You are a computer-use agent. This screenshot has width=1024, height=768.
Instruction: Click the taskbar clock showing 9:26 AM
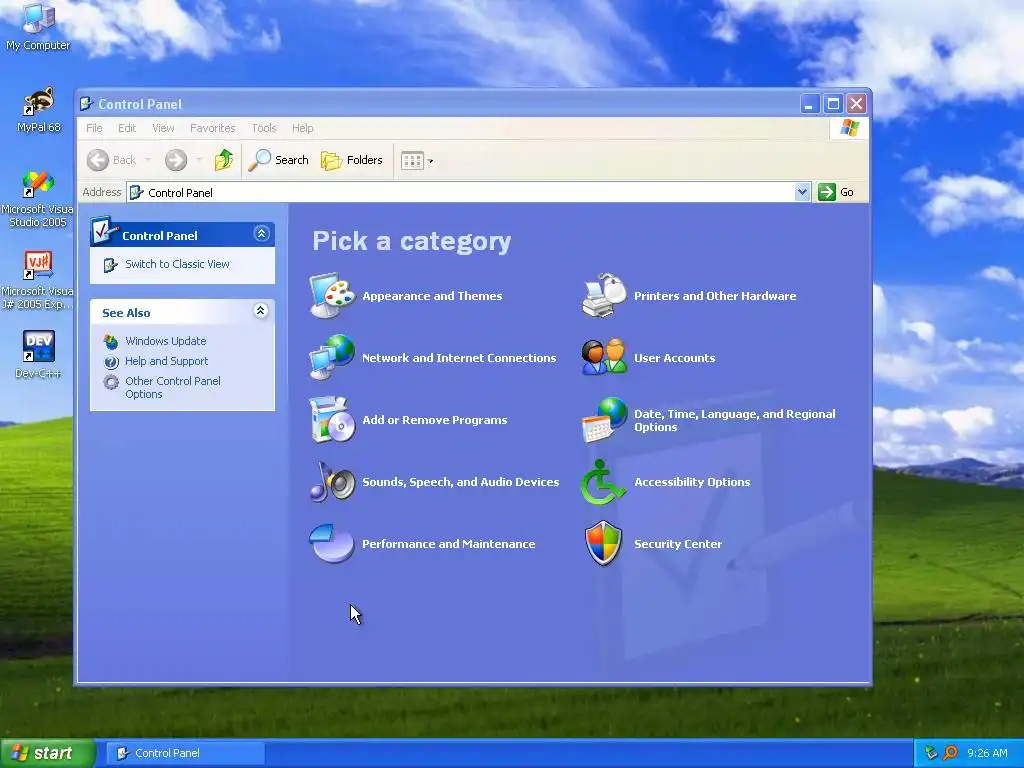[987, 753]
